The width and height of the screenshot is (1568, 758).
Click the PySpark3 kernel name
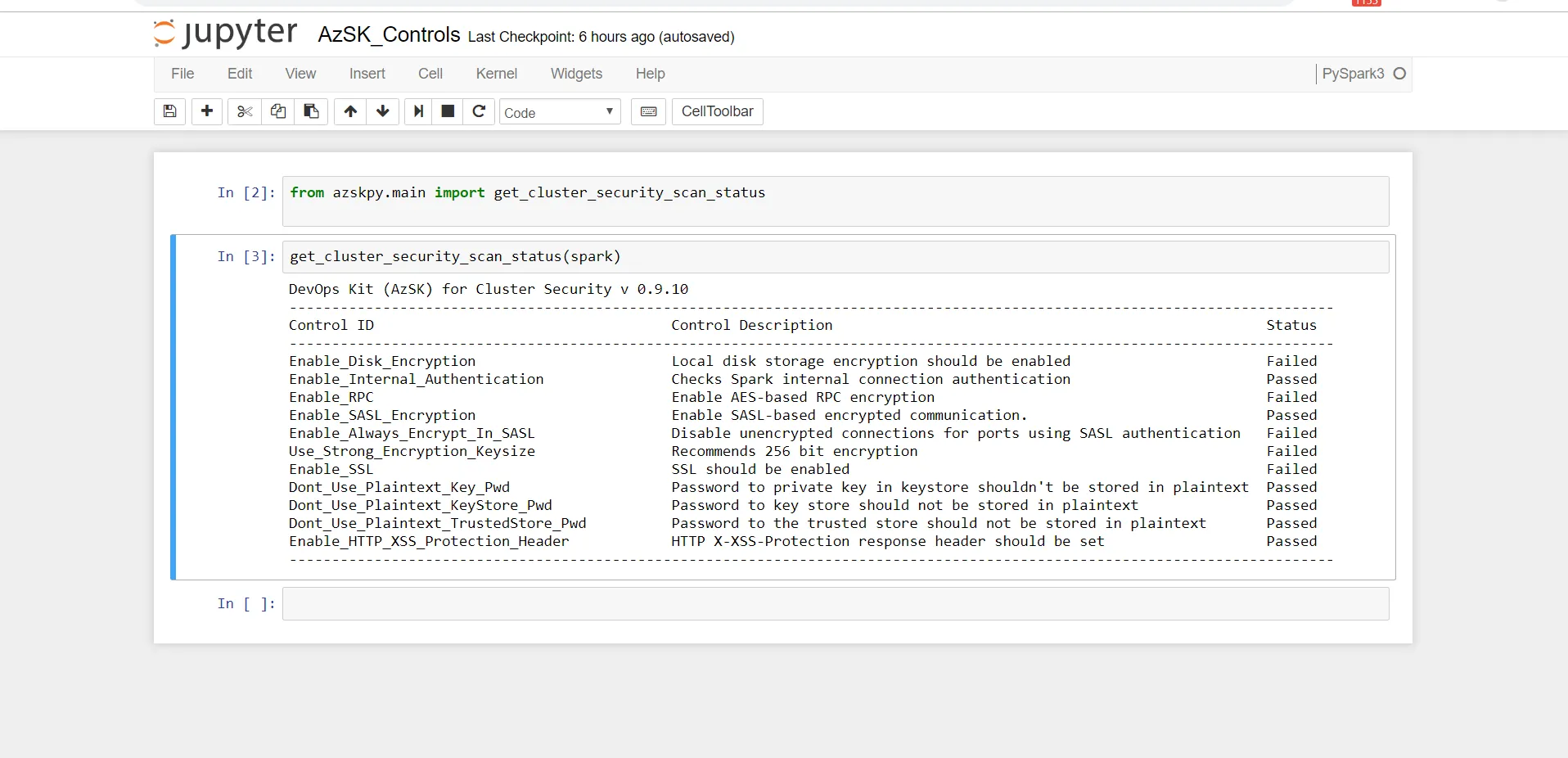pyautogui.click(x=1353, y=74)
